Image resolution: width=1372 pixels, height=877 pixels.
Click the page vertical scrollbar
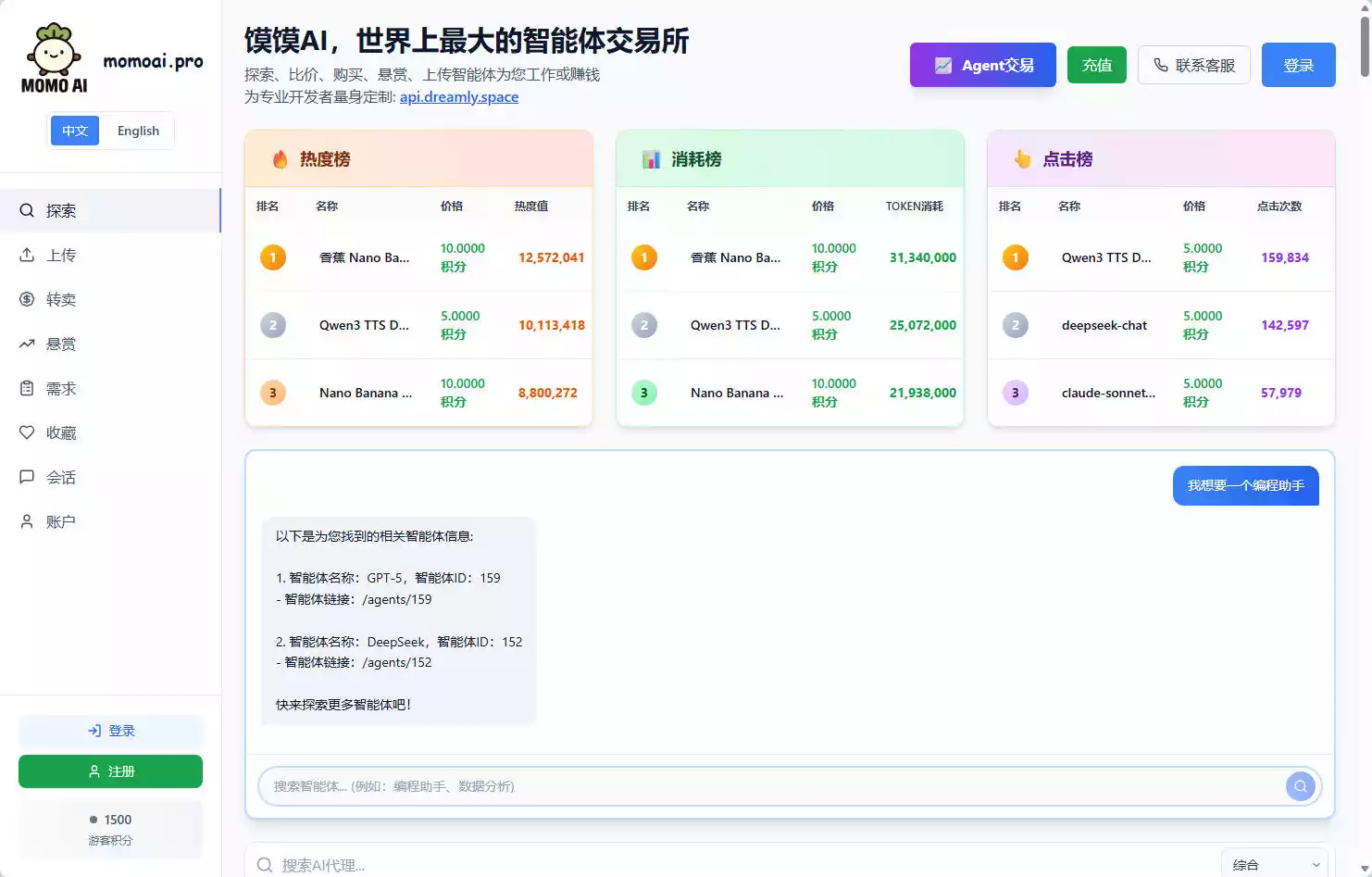pyautogui.click(x=1365, y=46)
